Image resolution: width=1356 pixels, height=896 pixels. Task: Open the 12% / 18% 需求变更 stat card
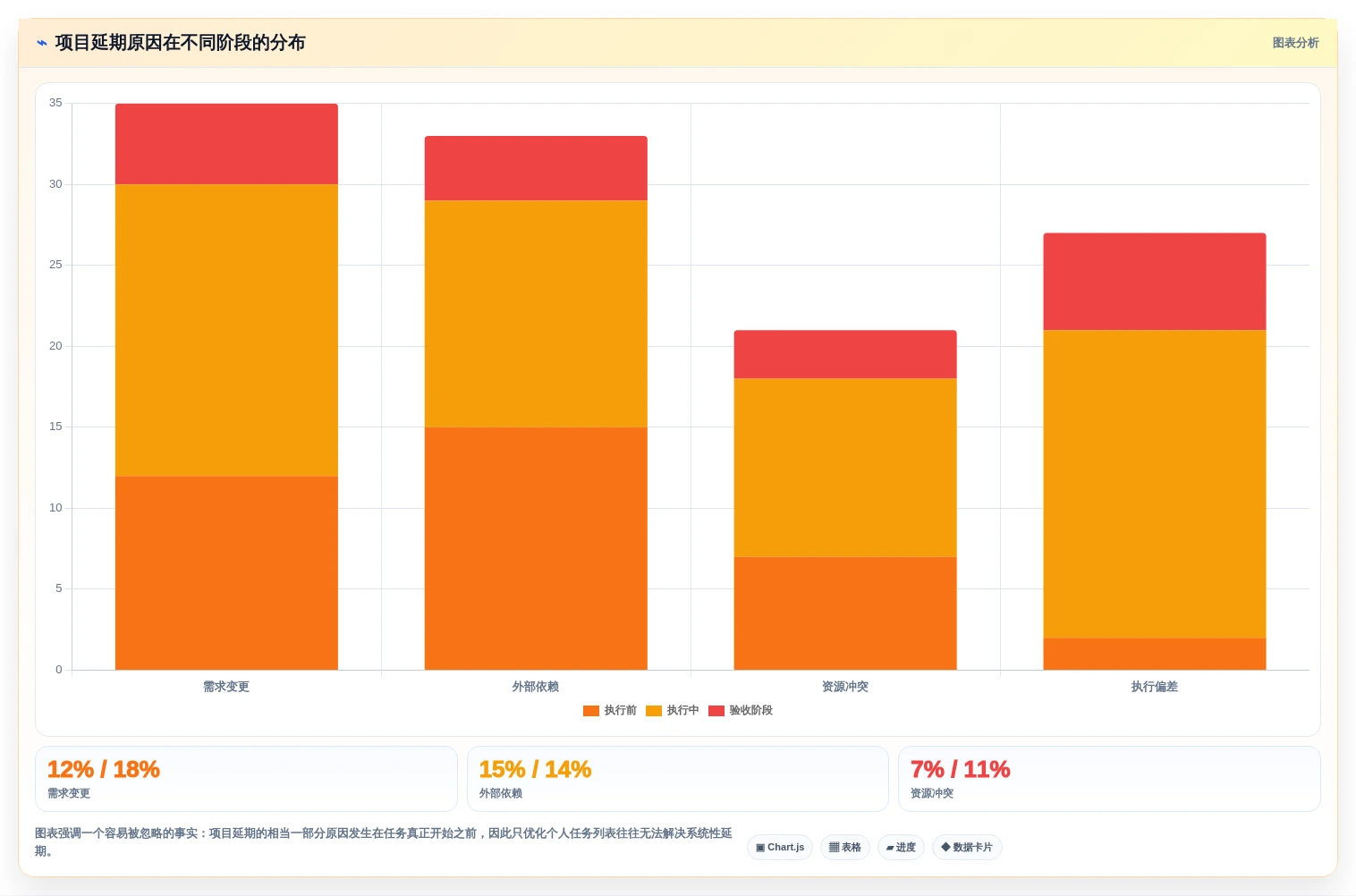(246, 779)
